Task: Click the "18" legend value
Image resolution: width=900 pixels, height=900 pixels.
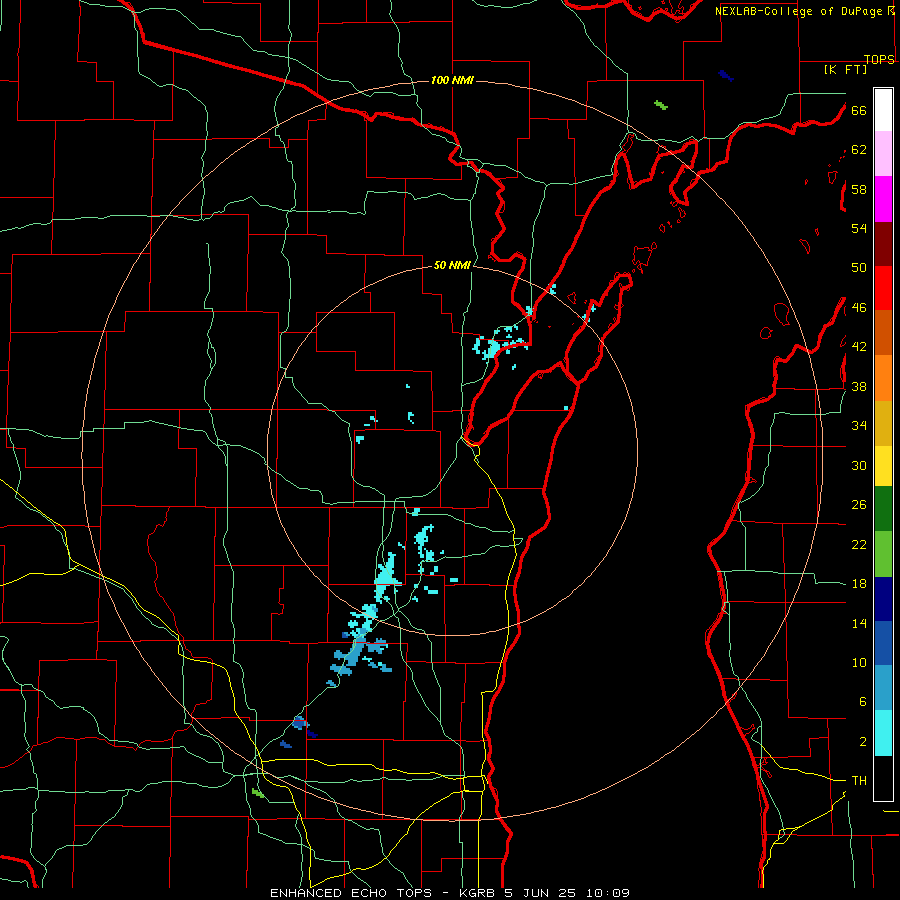Action: 859,584
